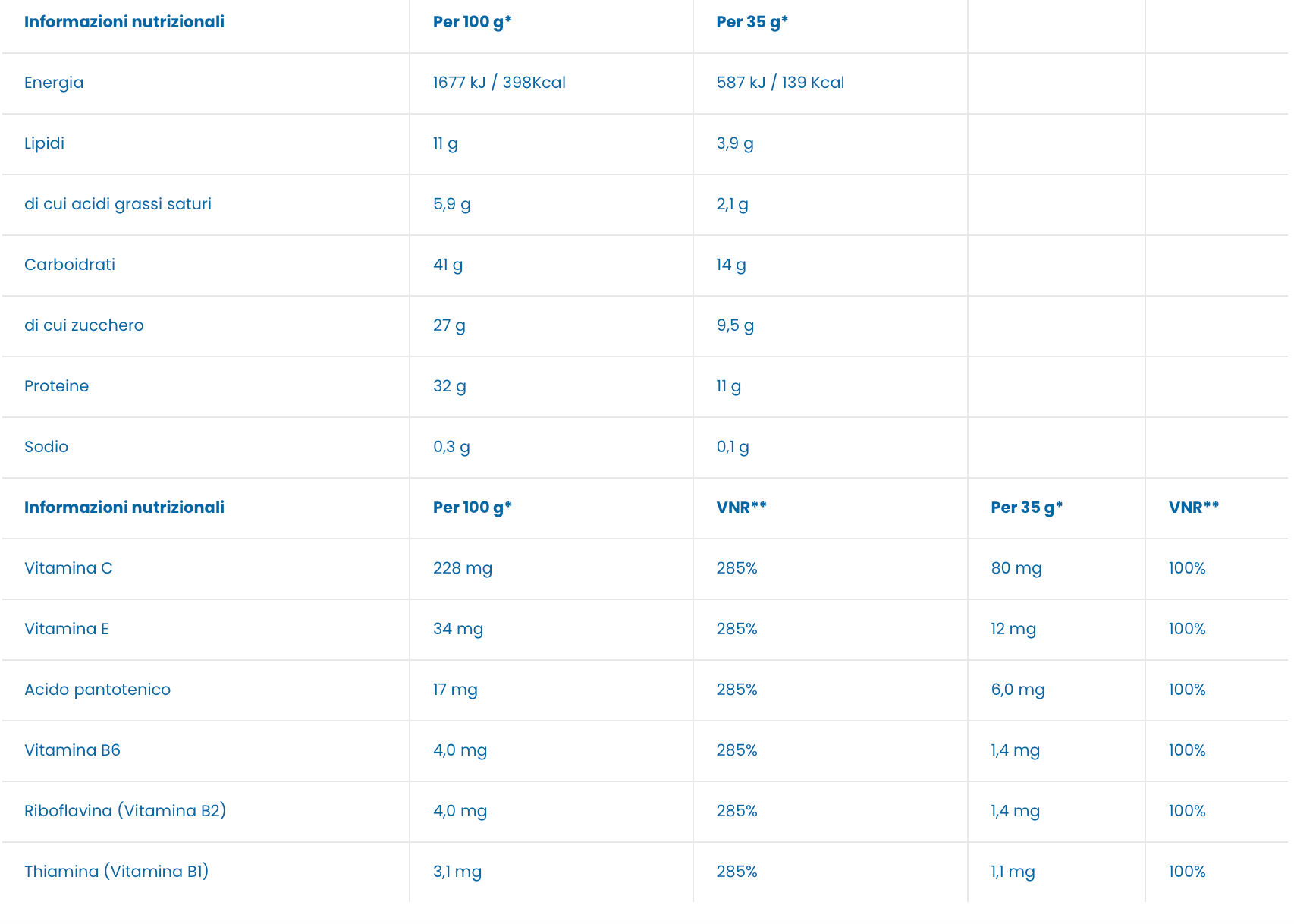Click the 228 mg Vitamina C value

[463, 568]
